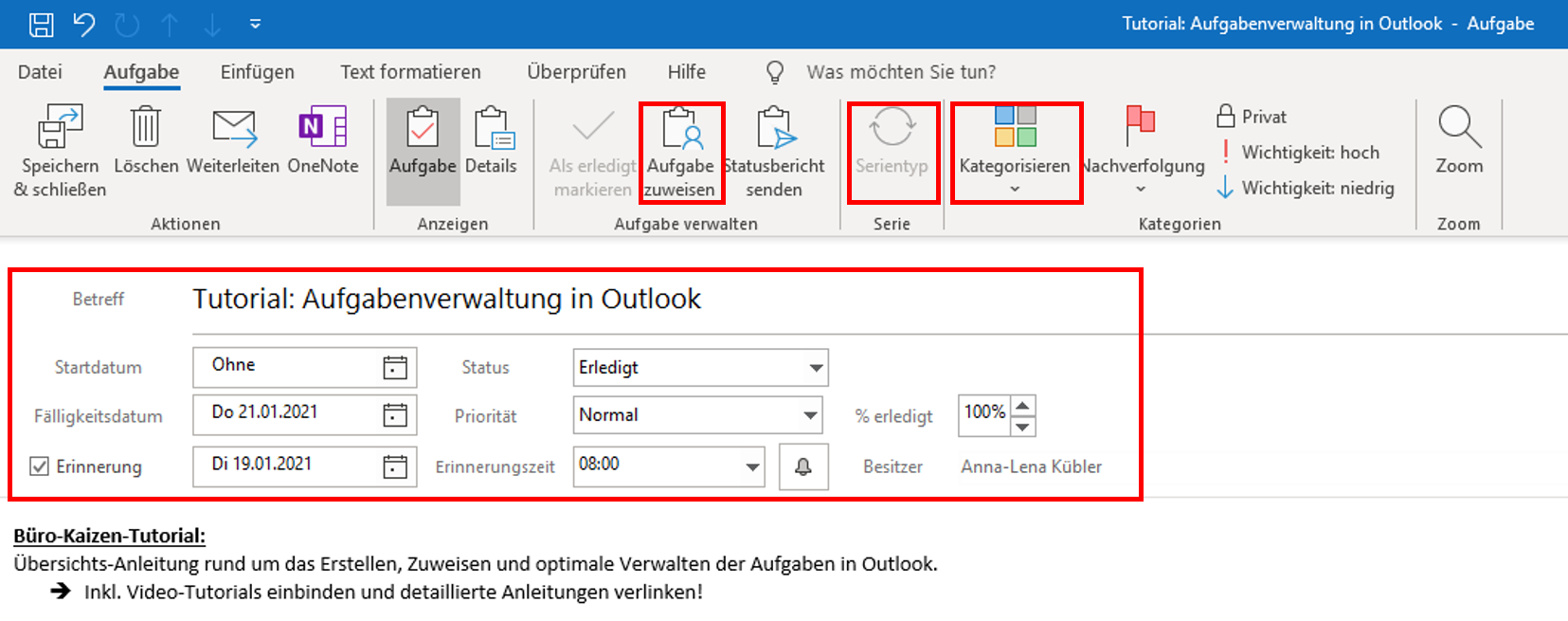This screenshot has width=1568, height=621.
Task: Go to previous item with up arrow
Action: tap(170, 25)
